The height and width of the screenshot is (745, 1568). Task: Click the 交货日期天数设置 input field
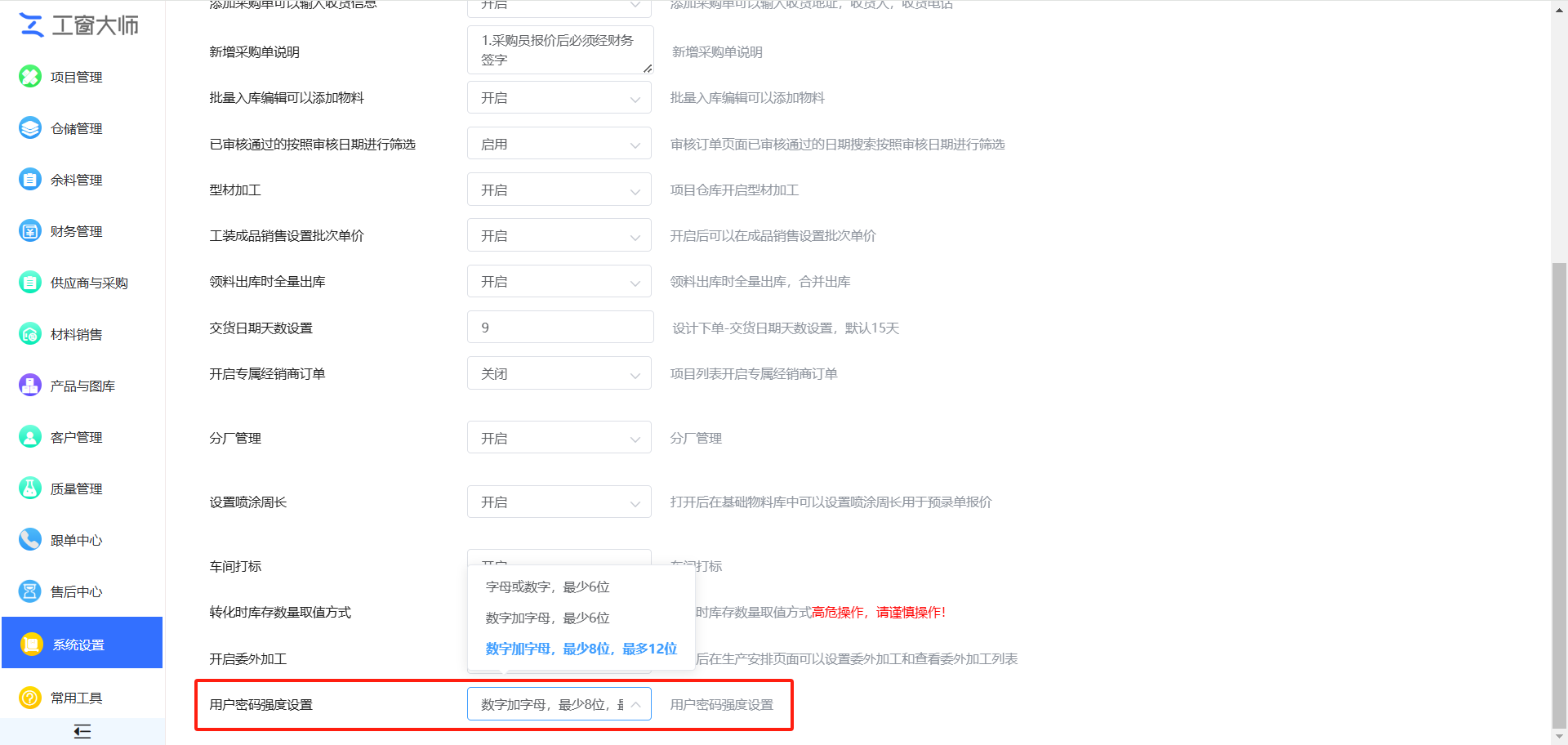tap(560, 328)
